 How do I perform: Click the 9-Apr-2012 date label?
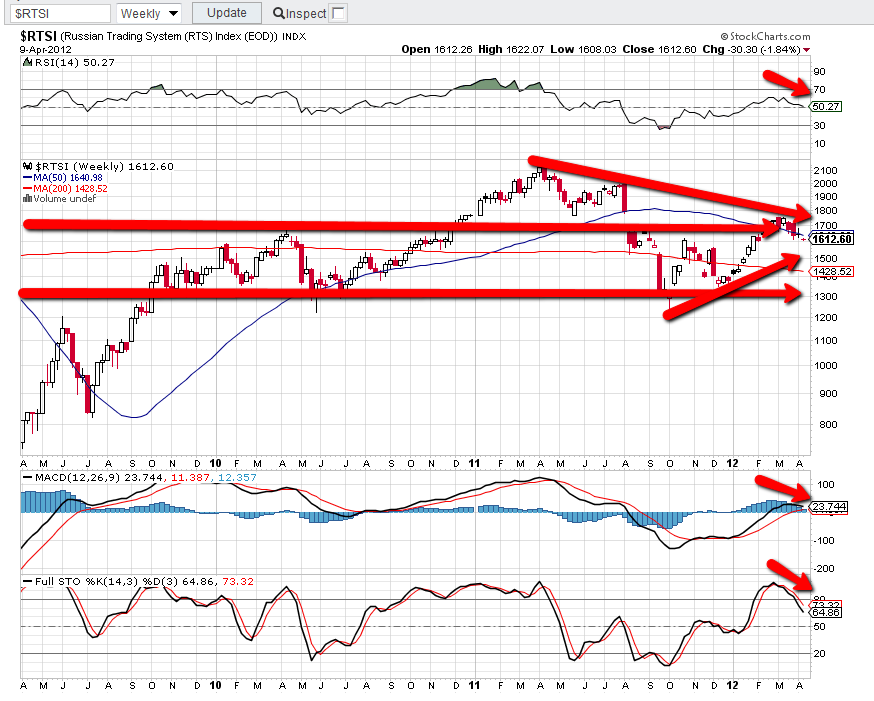click(46, 50)
